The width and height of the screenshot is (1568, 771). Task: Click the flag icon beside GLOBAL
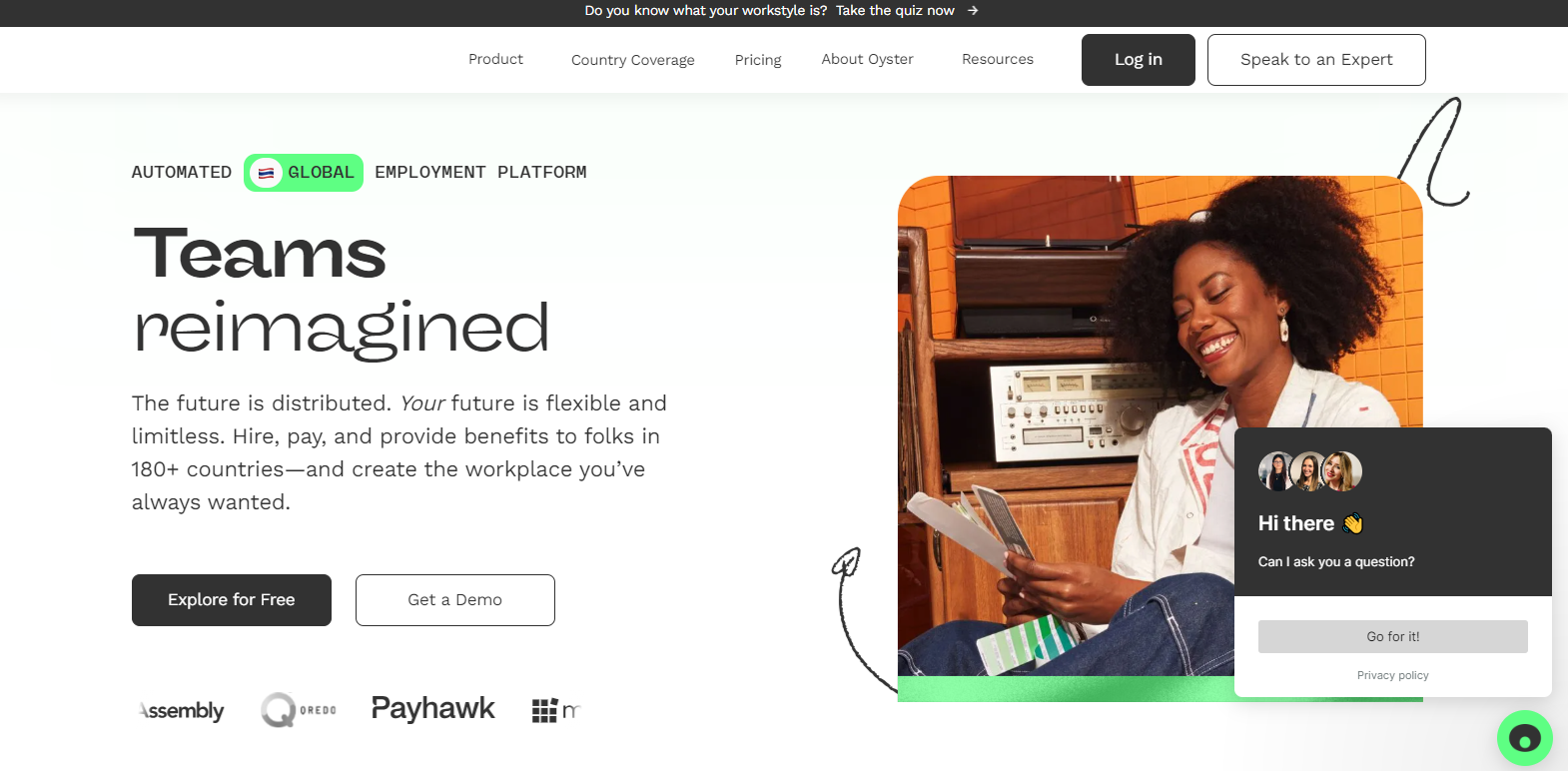[266, 173]
